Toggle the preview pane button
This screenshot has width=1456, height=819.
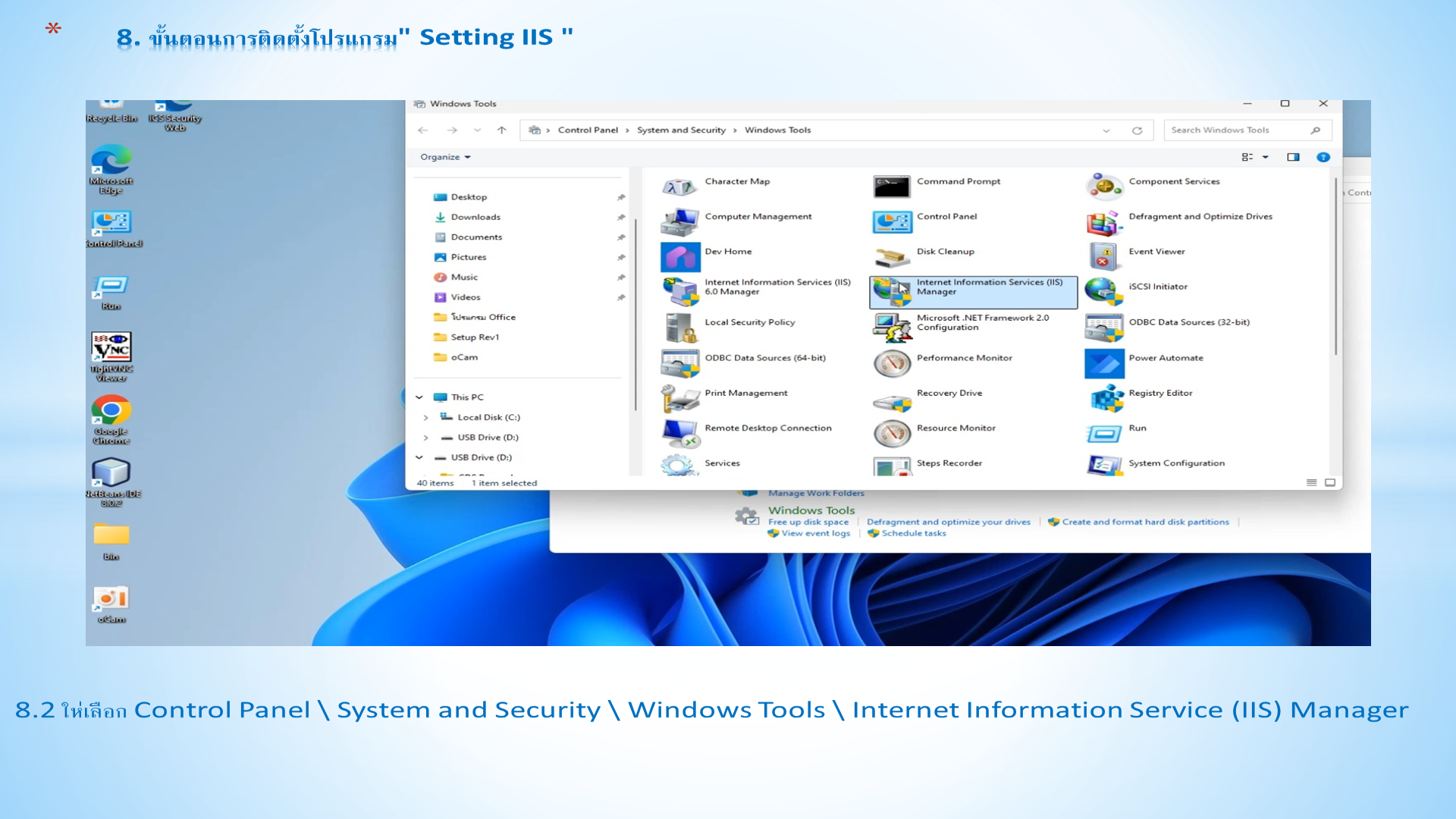(x=1293, y=157)
